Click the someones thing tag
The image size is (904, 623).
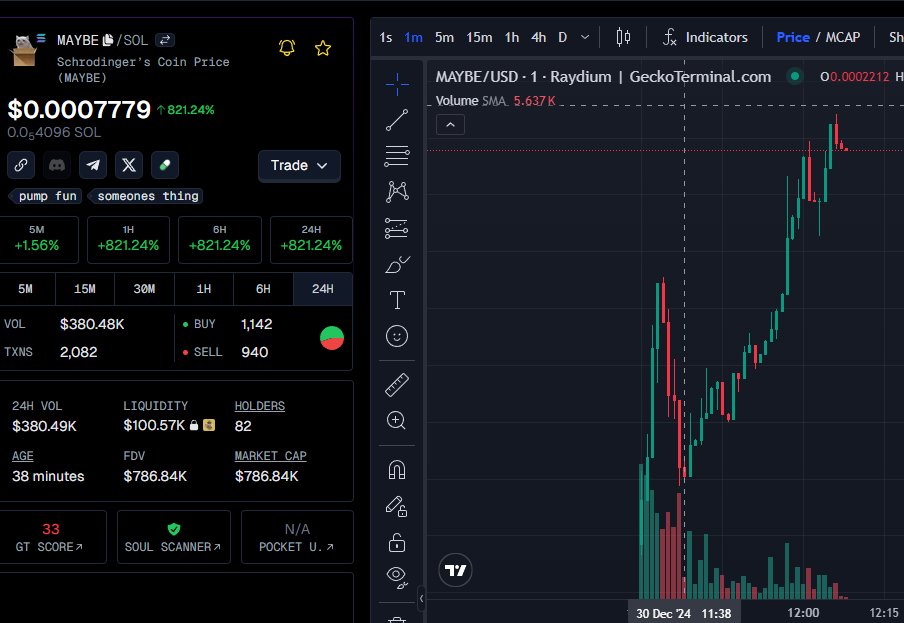click(146, 196)
